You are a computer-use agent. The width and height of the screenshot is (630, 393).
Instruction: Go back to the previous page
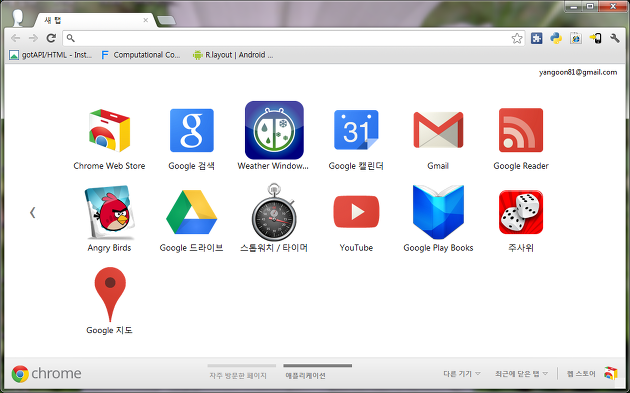[x=15, y=38]
